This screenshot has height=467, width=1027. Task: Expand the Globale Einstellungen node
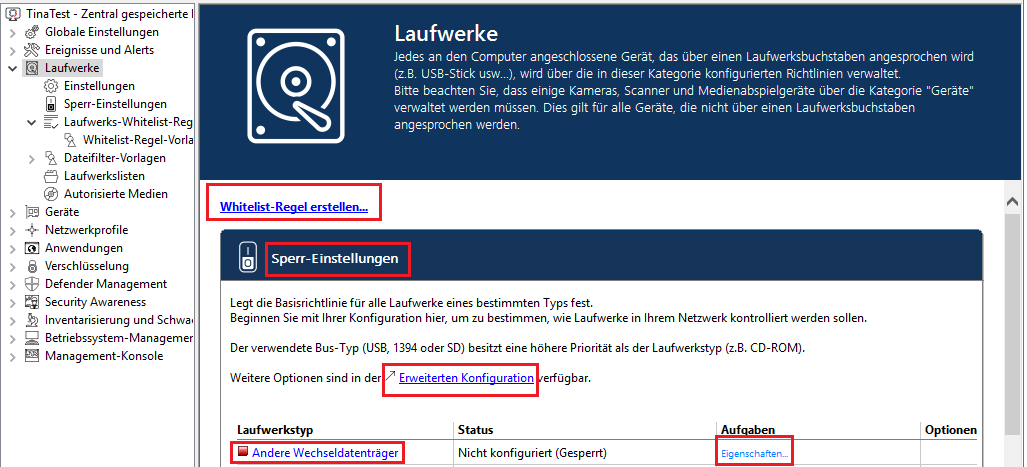click(x=13, y=32)
